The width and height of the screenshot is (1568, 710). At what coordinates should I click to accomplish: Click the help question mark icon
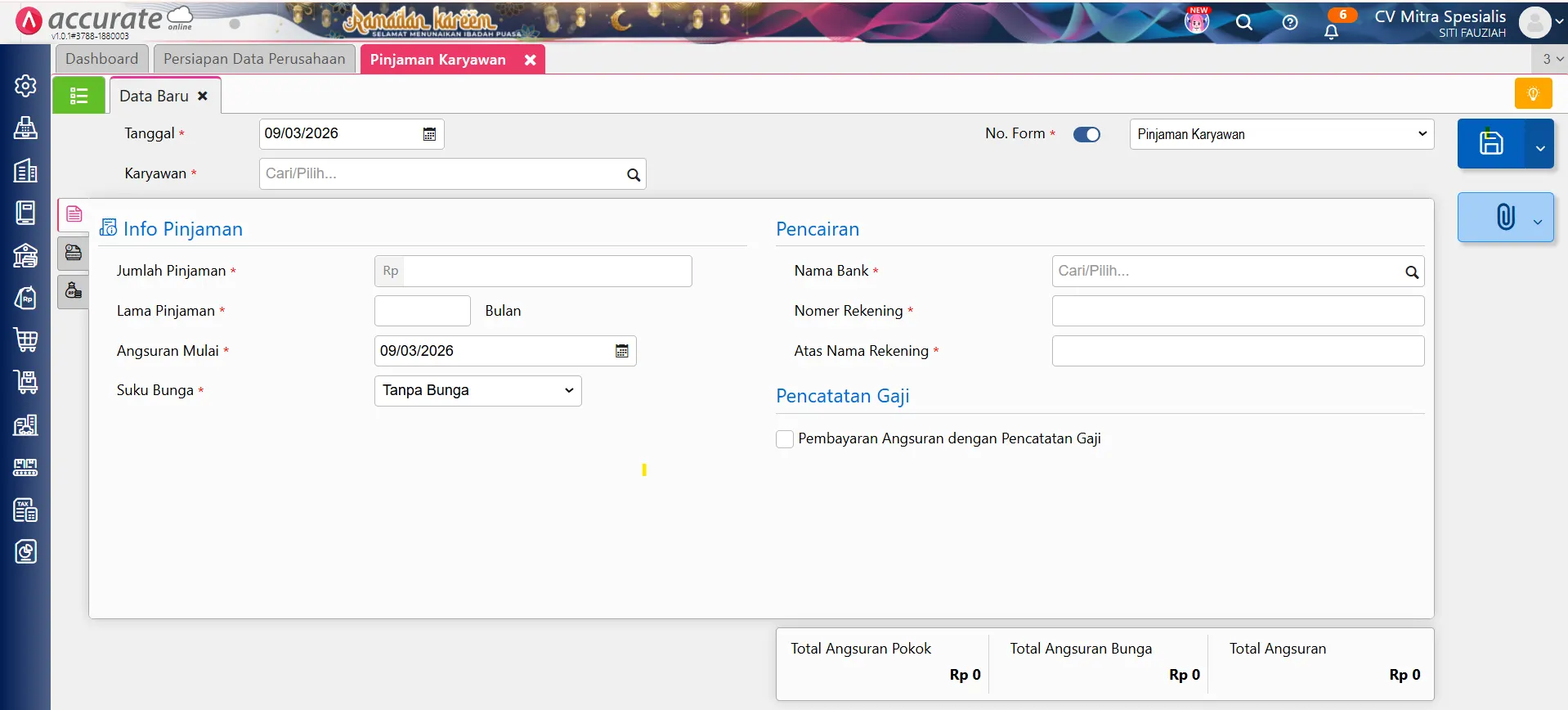tap(1289, 23)
